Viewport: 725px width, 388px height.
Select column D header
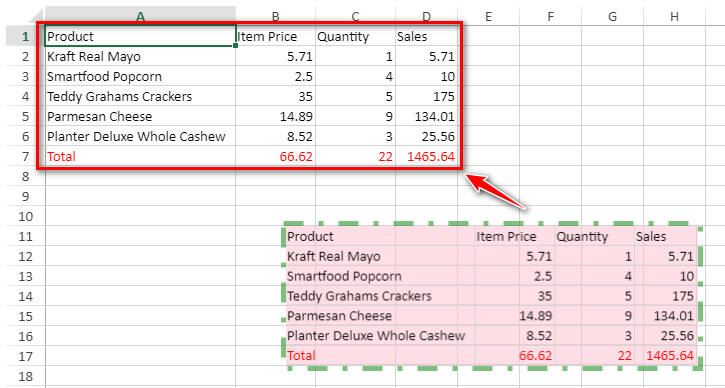click(426, 16)
